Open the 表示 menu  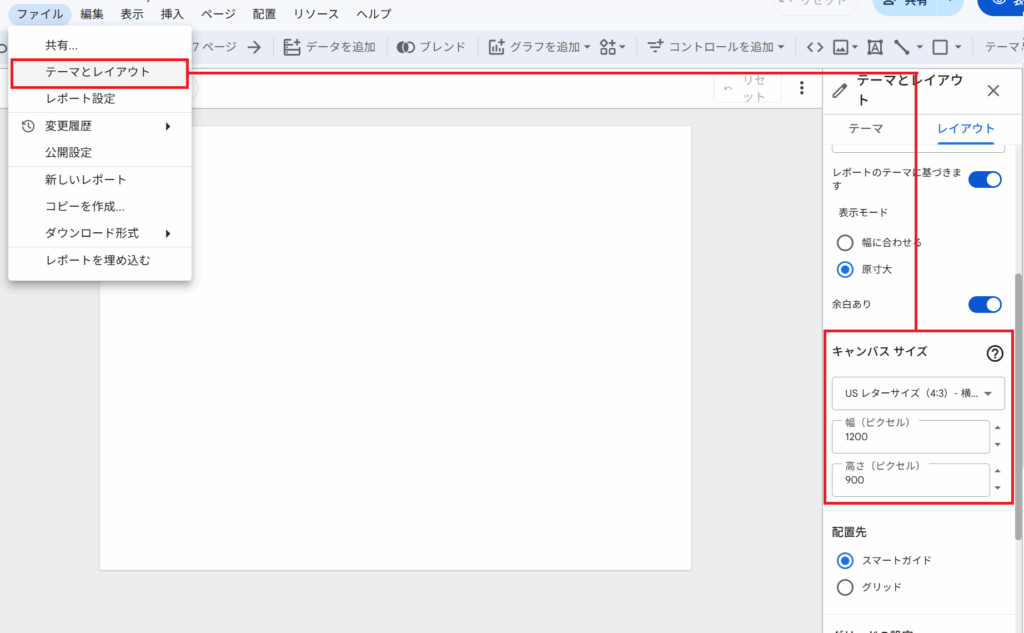click(x=132, y=14)
